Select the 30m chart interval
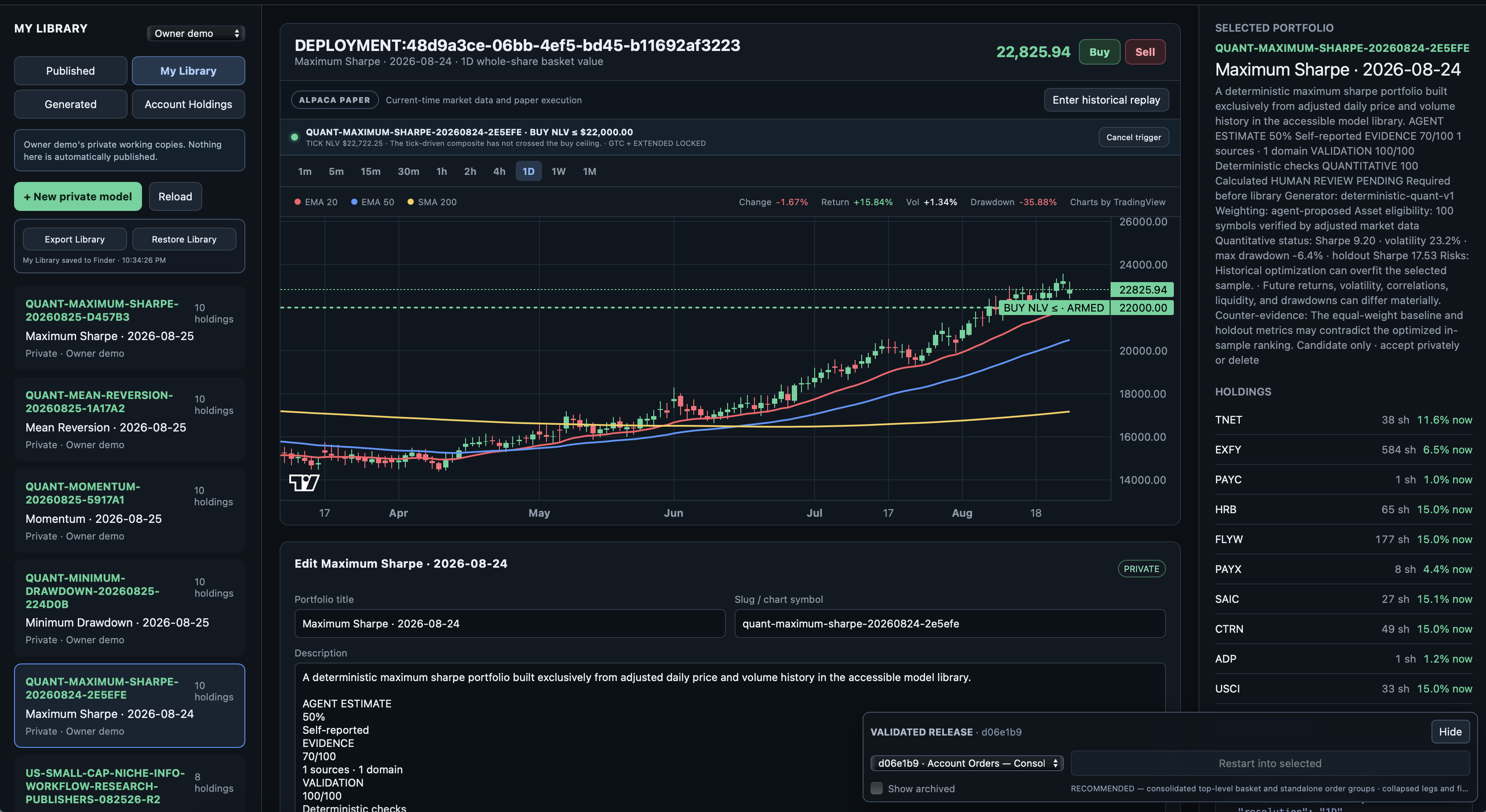 pos(408,171)
